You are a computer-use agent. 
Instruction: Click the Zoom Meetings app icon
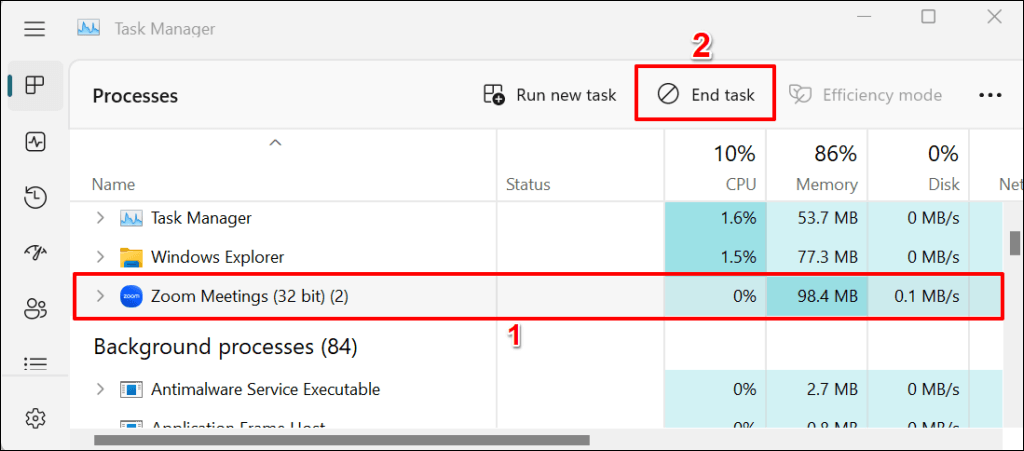coord(131,296)
